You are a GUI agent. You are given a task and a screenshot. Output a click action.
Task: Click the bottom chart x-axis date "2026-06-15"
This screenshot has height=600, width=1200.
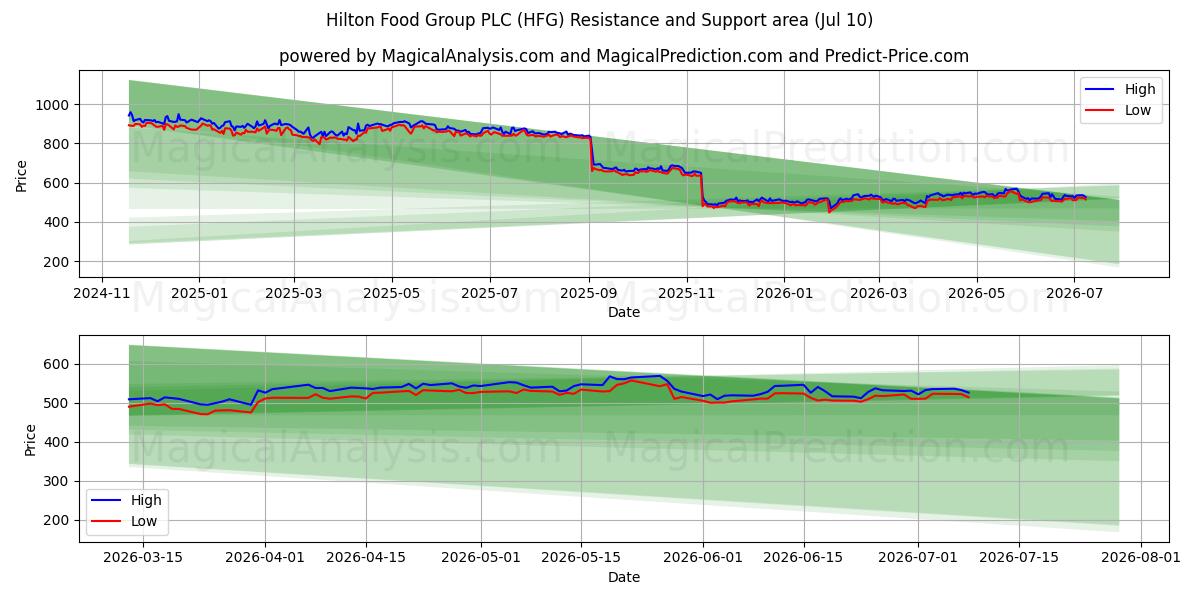coord(803,559)
